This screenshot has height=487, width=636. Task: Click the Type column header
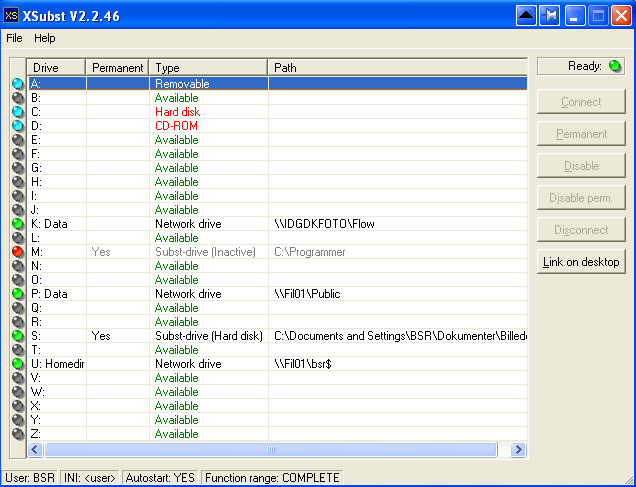point(208,67)
